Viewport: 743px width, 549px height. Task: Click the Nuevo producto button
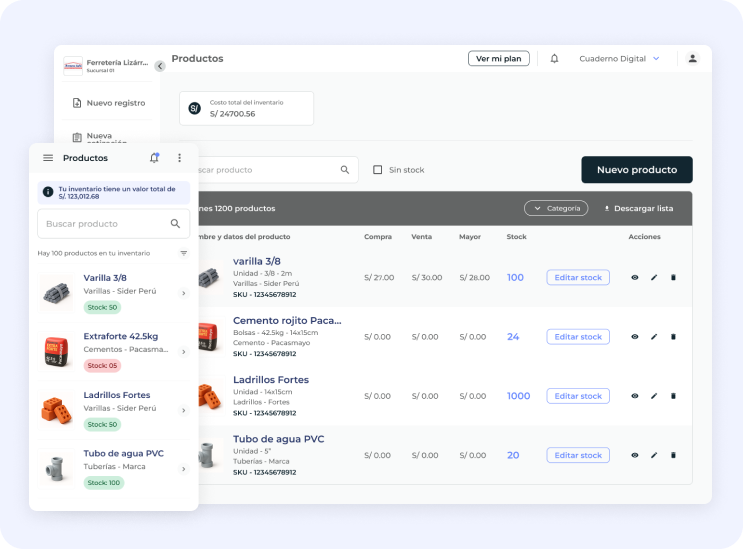click(x=637, y=170)
